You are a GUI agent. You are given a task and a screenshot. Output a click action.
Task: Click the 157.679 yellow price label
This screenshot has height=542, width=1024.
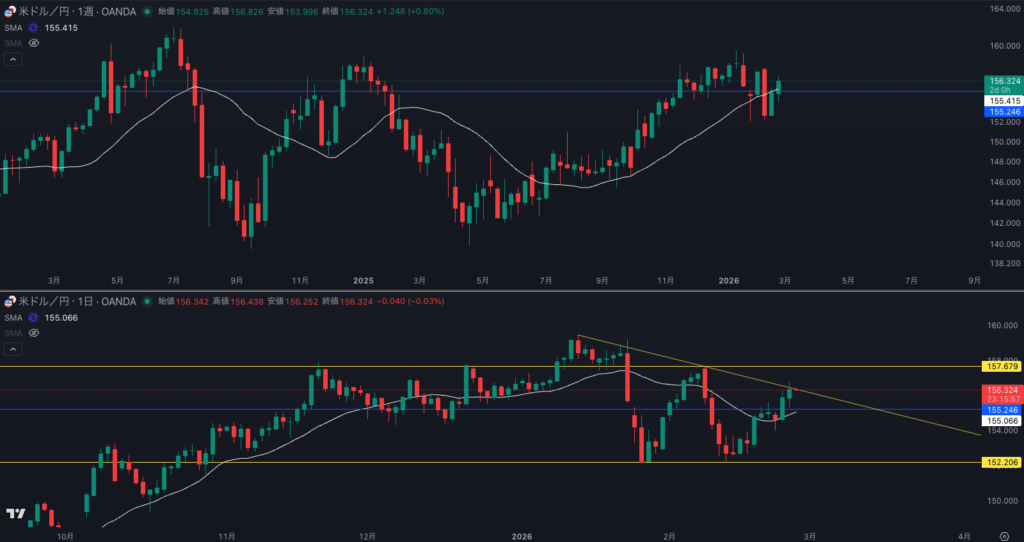(x=1002, y=366)
